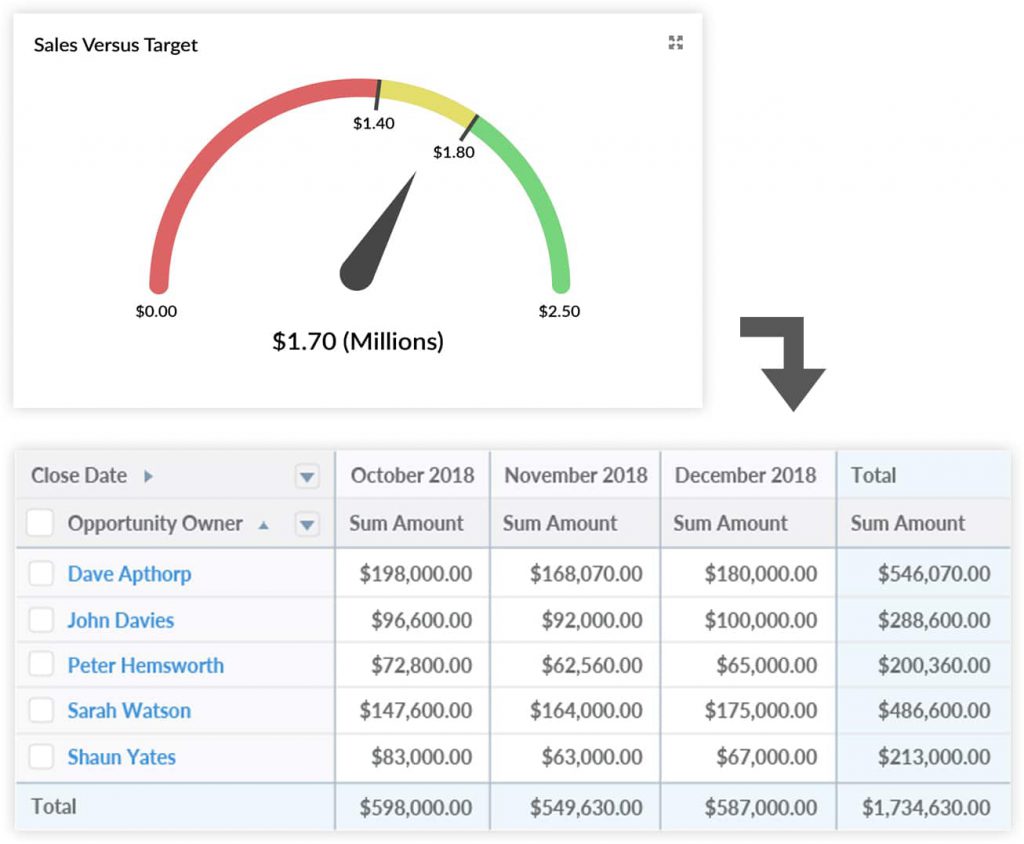Tick the Peter Hemsworth row checkbox
Screen dimensions: 1024x844
tap(41, 665)
